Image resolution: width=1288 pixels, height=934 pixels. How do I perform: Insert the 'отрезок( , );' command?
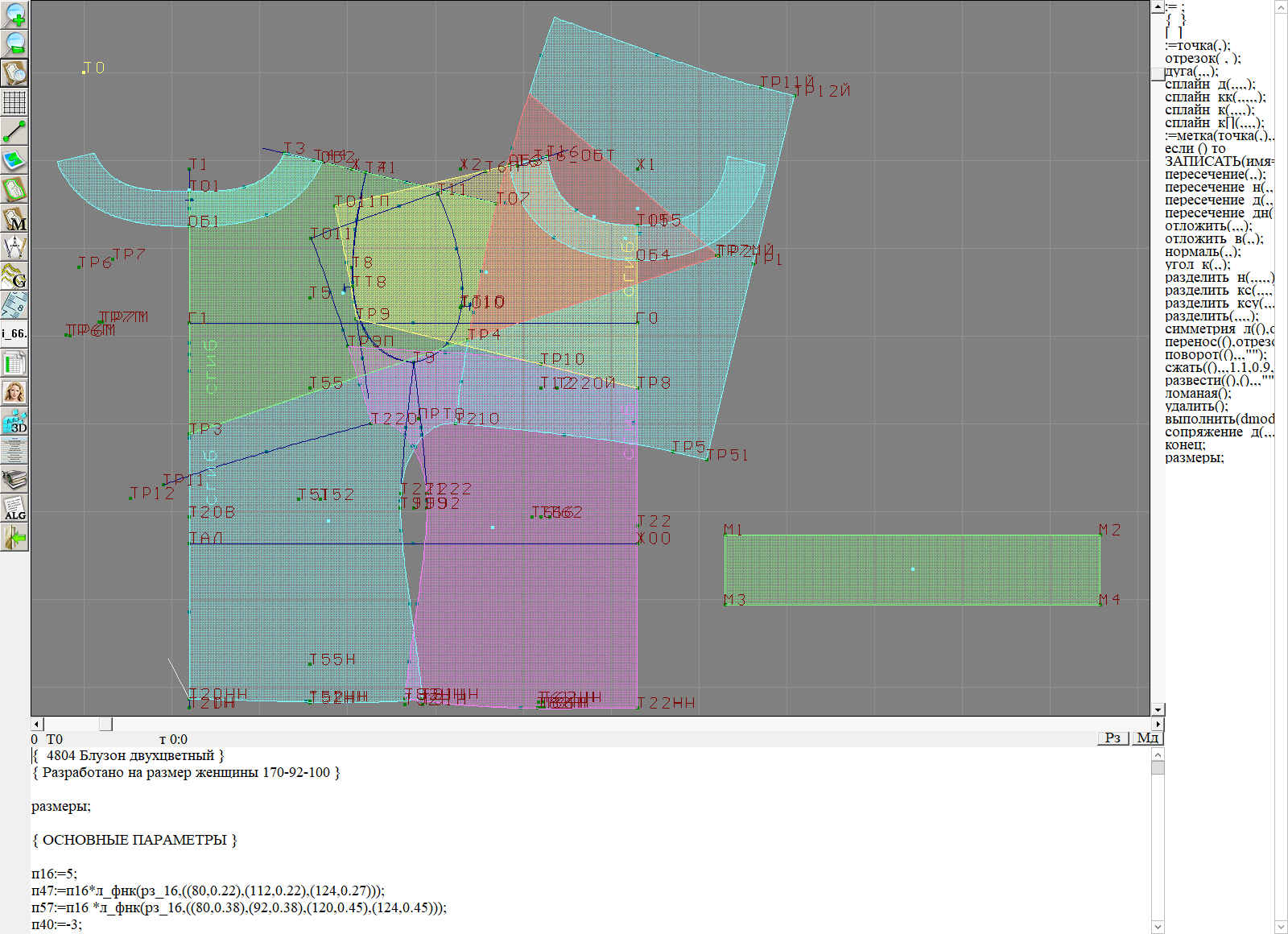click(1202, 59)
